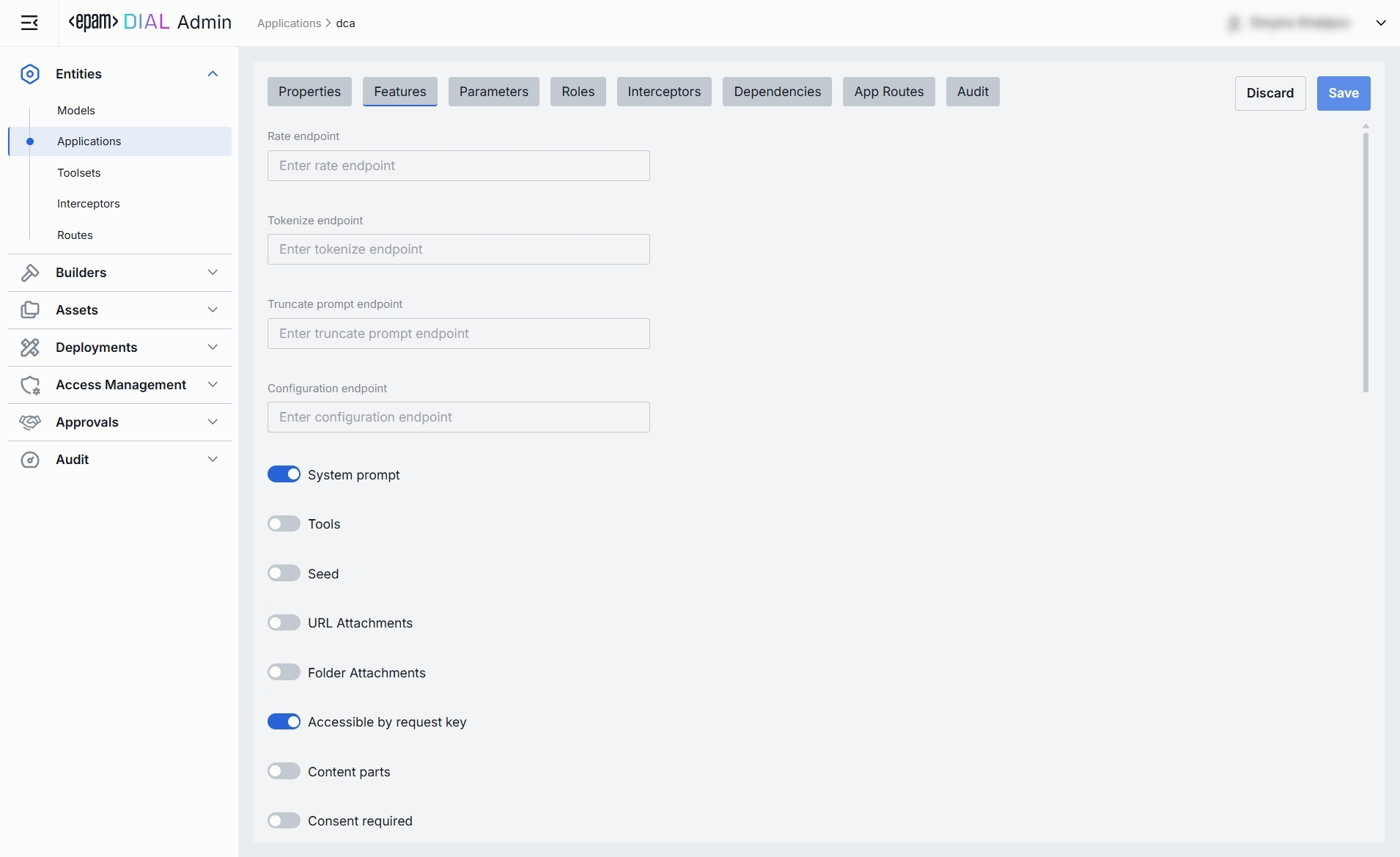This screenshot has height=857, width=1400.
Task: Click the vertical scrollbar thumb
Action: point(1366,260)
